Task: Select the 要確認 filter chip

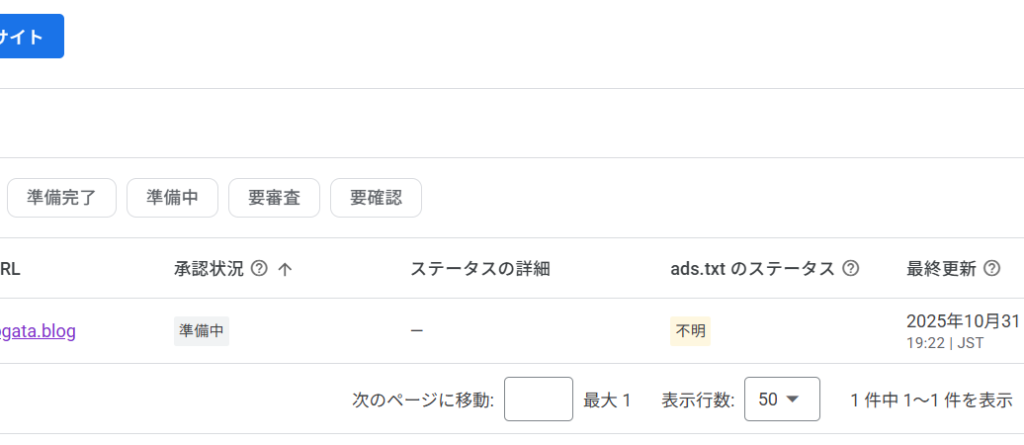Action: pos(376,198)
